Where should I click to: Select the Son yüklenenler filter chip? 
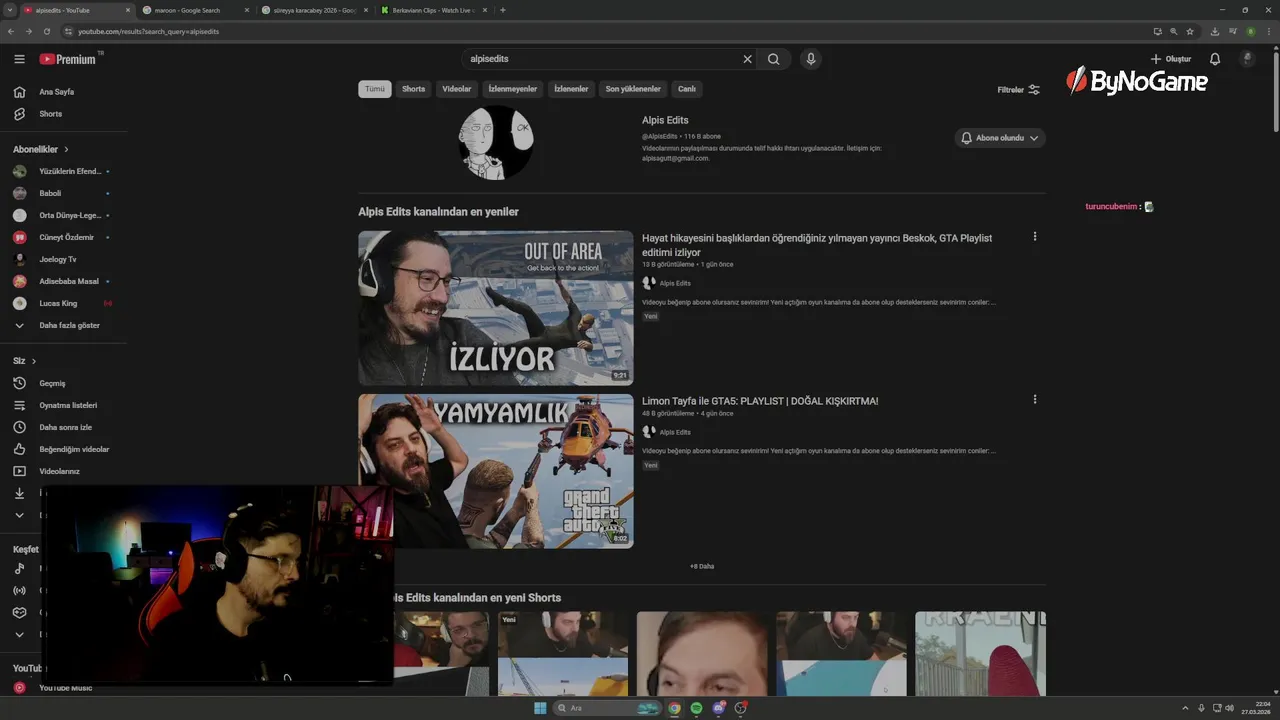click(633, 89)
